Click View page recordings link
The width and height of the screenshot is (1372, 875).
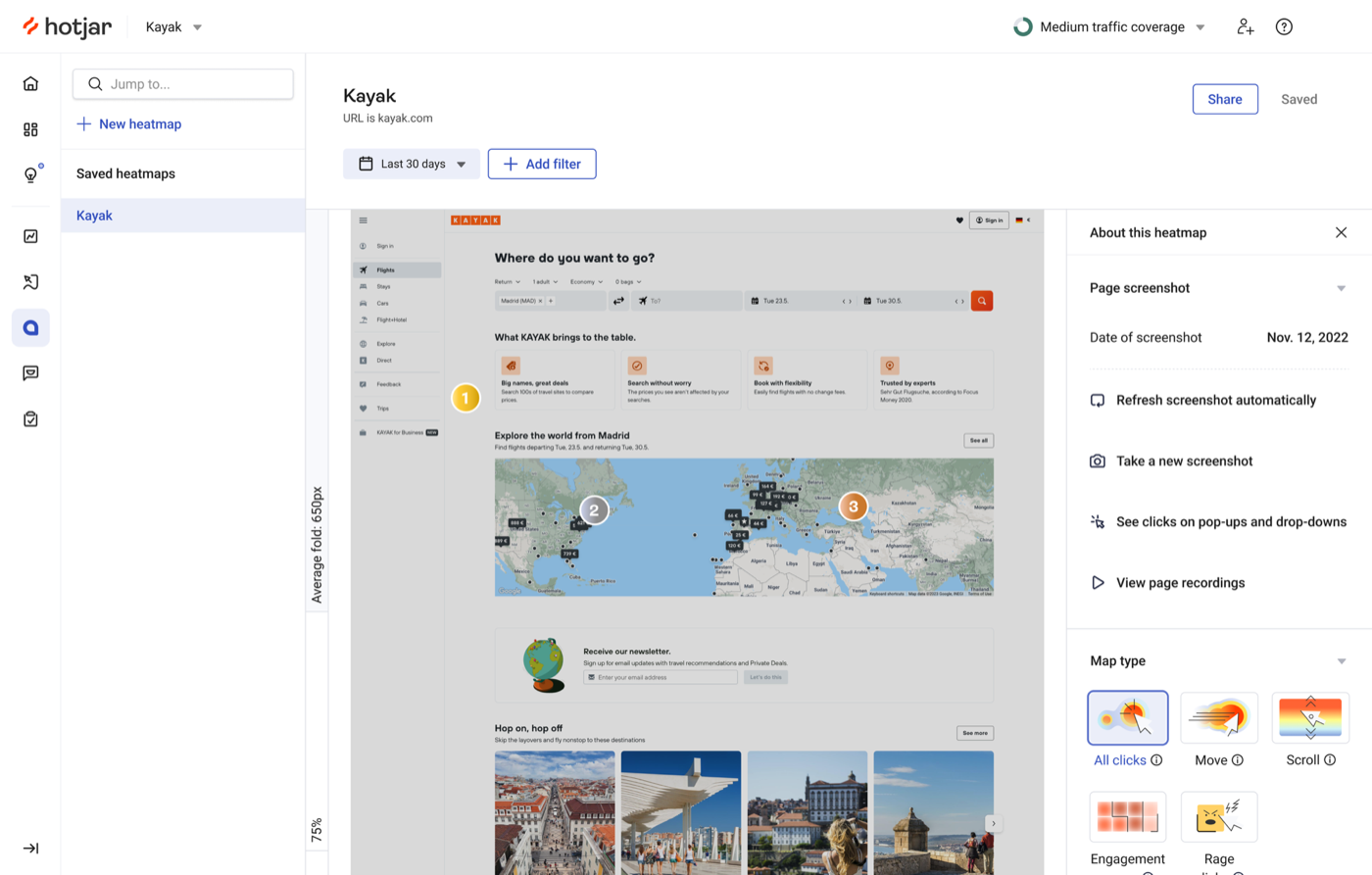[x=1180, y=582]
